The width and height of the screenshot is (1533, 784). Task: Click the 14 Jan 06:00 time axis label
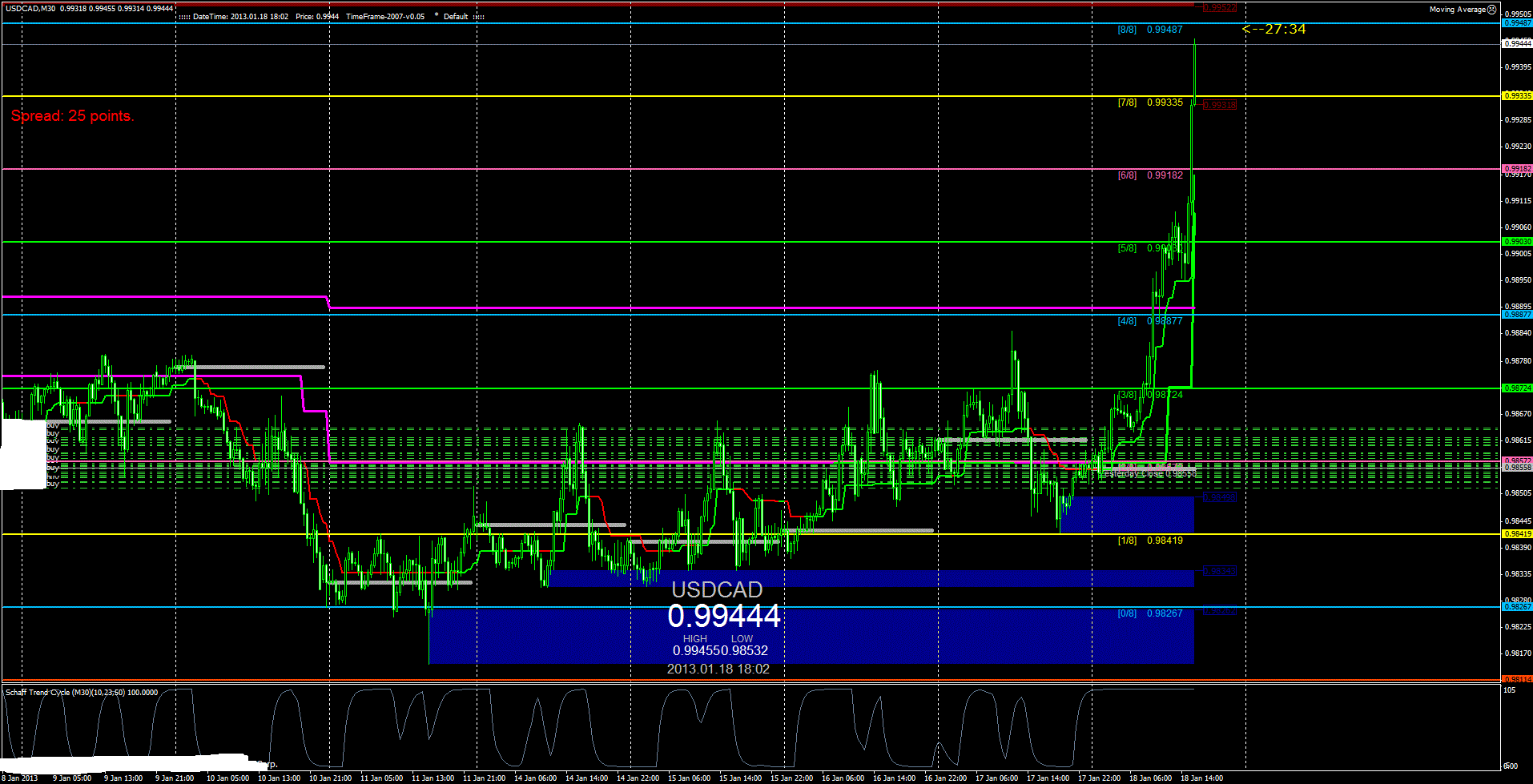pyautogui.click(x=535, y=778)
